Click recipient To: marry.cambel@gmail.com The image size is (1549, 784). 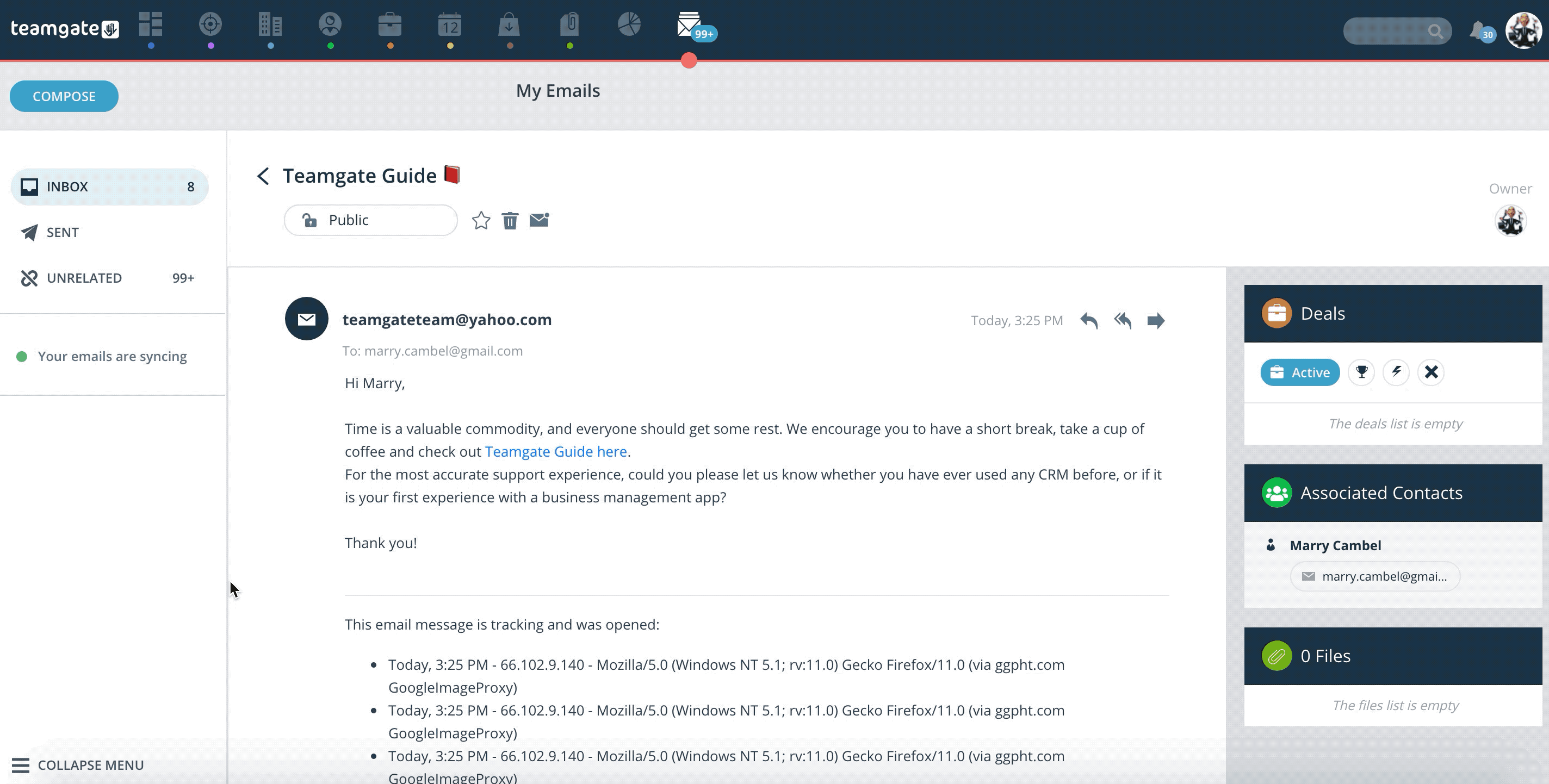pyautogui.click(x=432, y=351)
